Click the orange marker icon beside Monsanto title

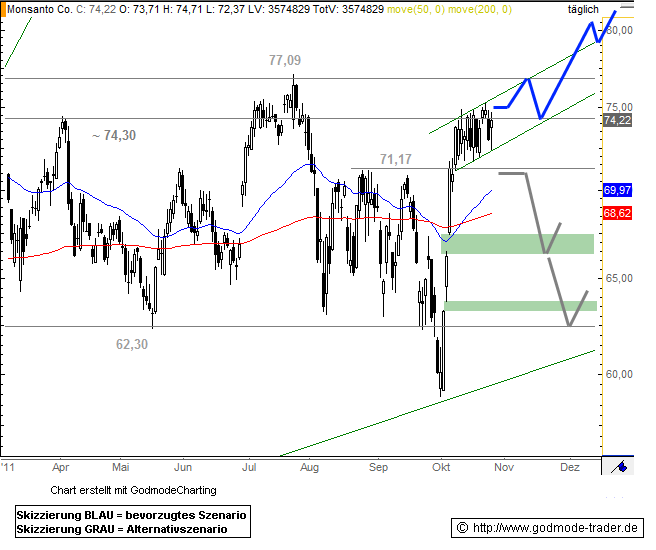click(3, 9)
